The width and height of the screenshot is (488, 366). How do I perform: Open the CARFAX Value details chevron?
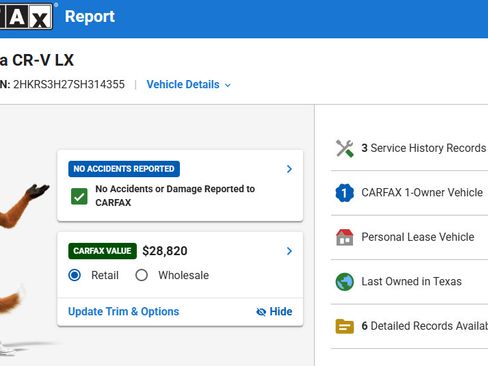tap(289, 251)
